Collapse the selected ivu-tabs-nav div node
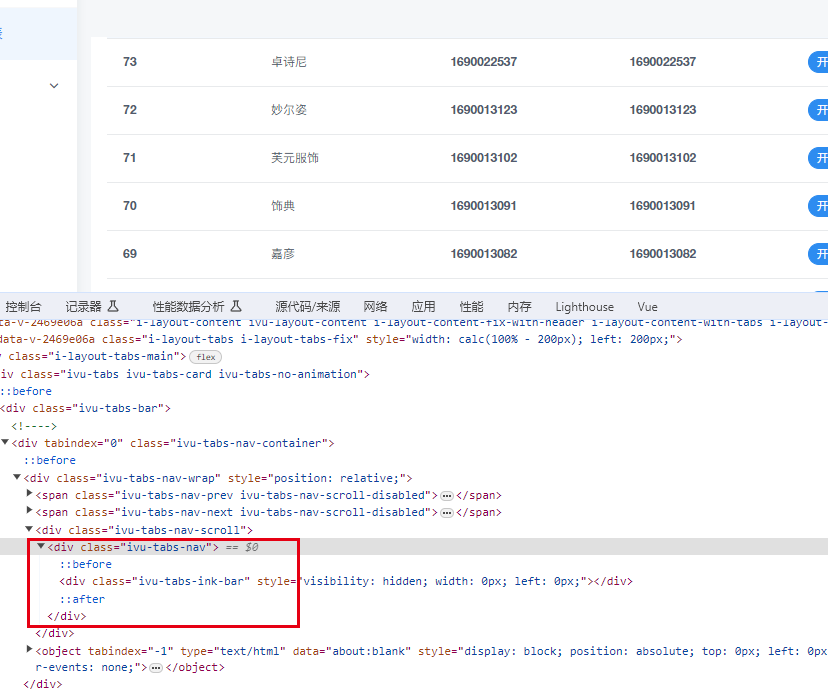The image size is (828, 690). click(x=41, y=547)
